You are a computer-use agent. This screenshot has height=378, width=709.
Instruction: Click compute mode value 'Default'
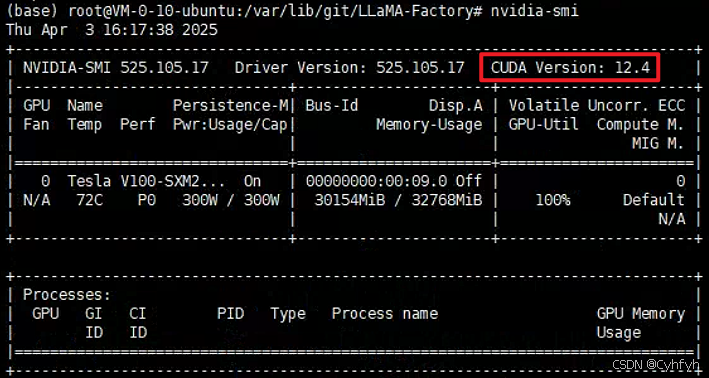(654, 200)
